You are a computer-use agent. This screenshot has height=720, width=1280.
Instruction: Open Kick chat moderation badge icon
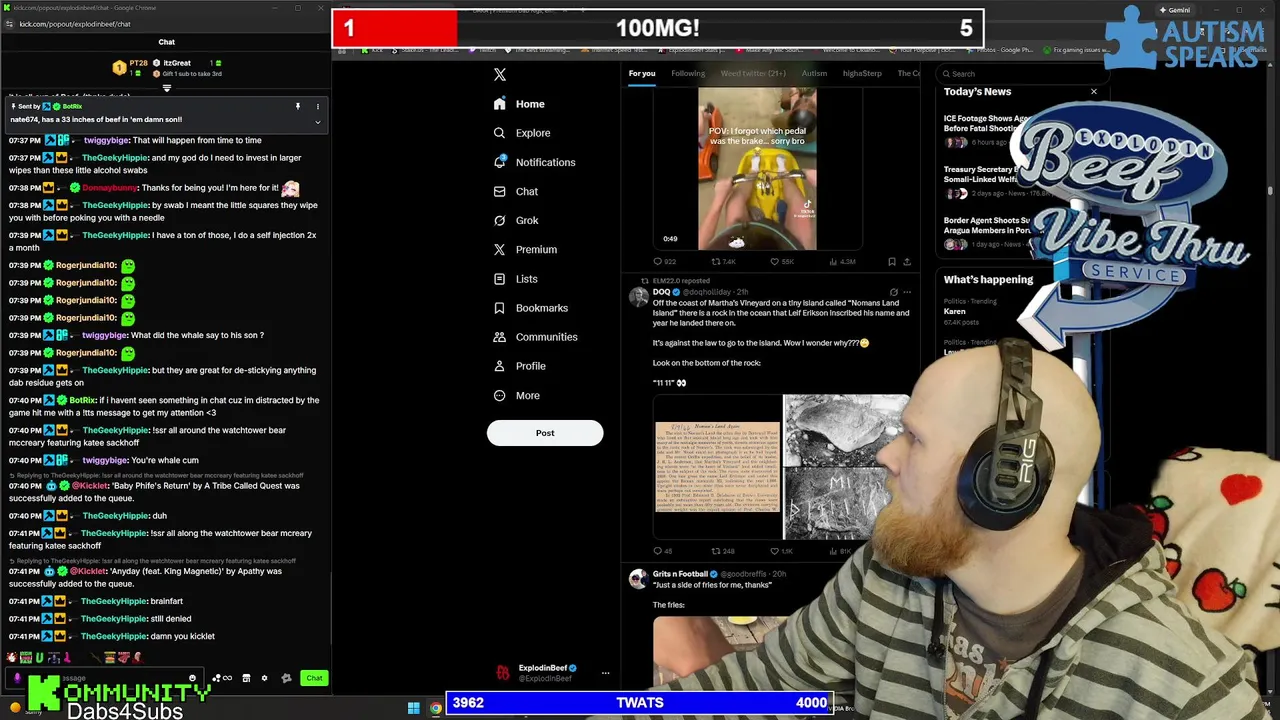pos(286,678)
